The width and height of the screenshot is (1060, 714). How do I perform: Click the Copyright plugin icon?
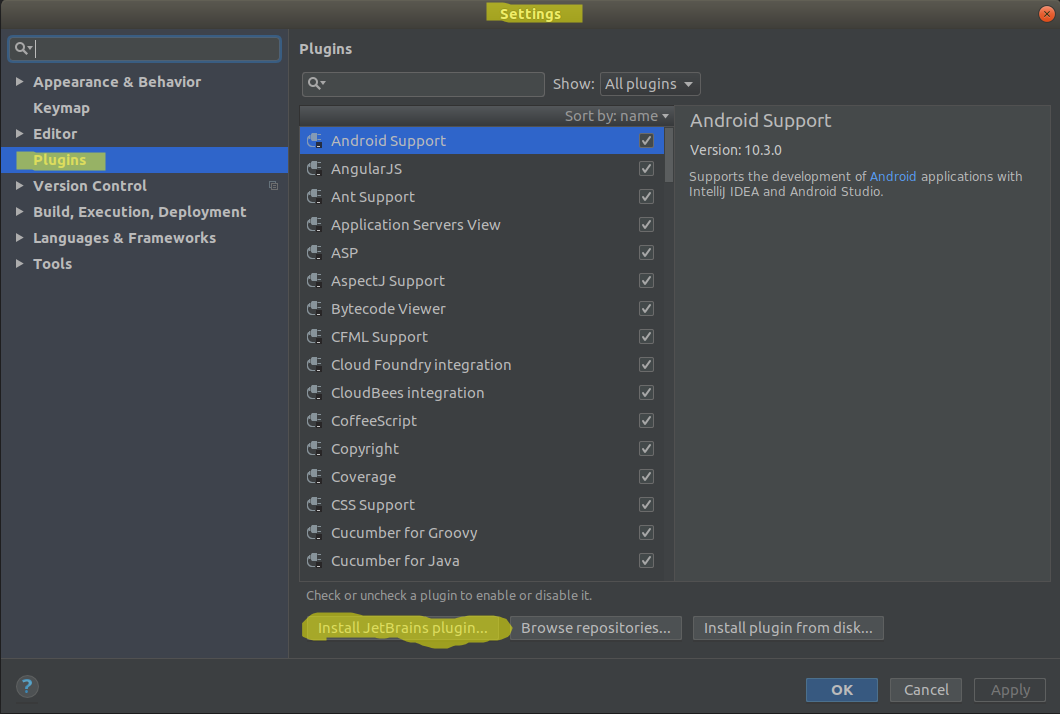[314, 449]
